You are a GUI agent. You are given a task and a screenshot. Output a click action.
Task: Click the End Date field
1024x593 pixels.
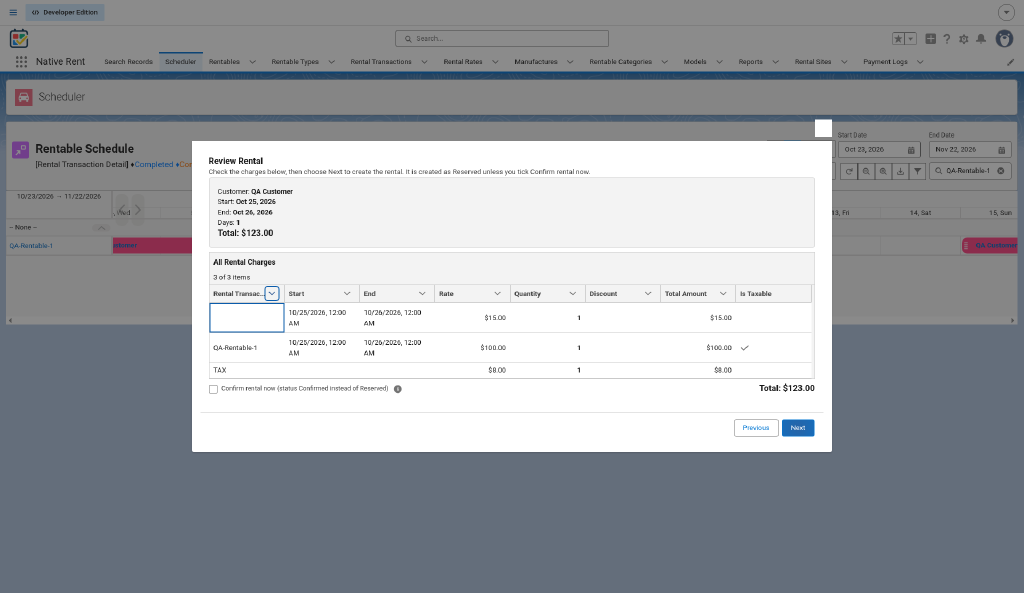coord(970,150)
